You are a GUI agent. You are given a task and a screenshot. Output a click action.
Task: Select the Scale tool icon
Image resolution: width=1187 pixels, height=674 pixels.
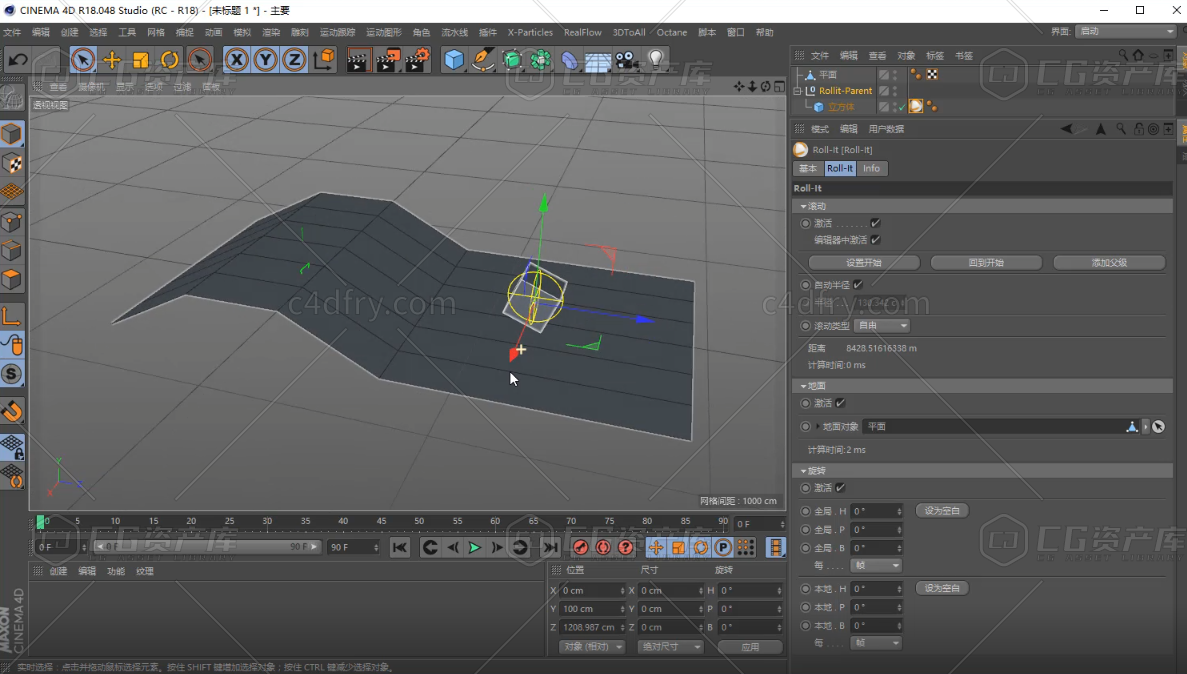[141, 60]
